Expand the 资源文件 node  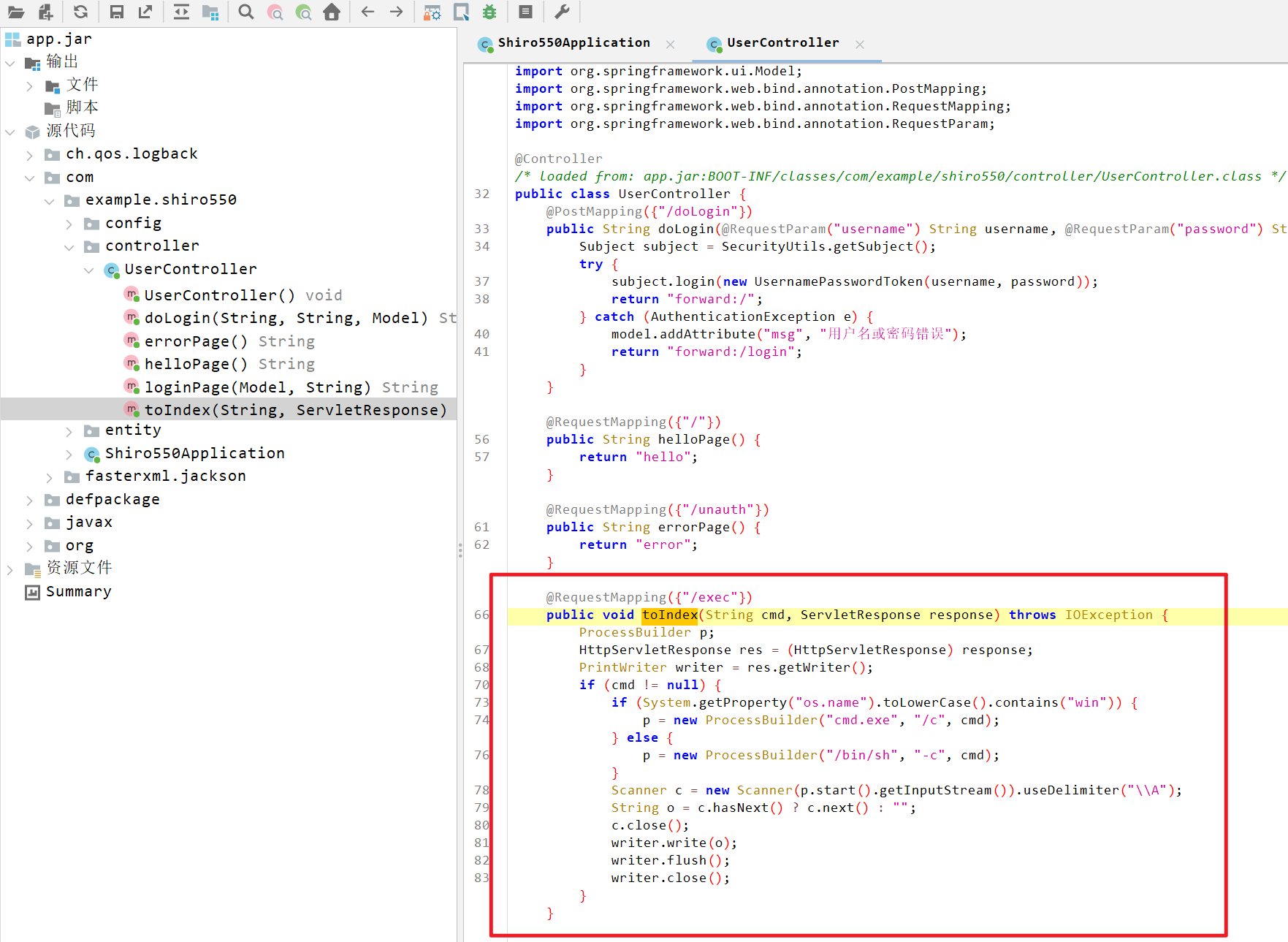(10, 569)
